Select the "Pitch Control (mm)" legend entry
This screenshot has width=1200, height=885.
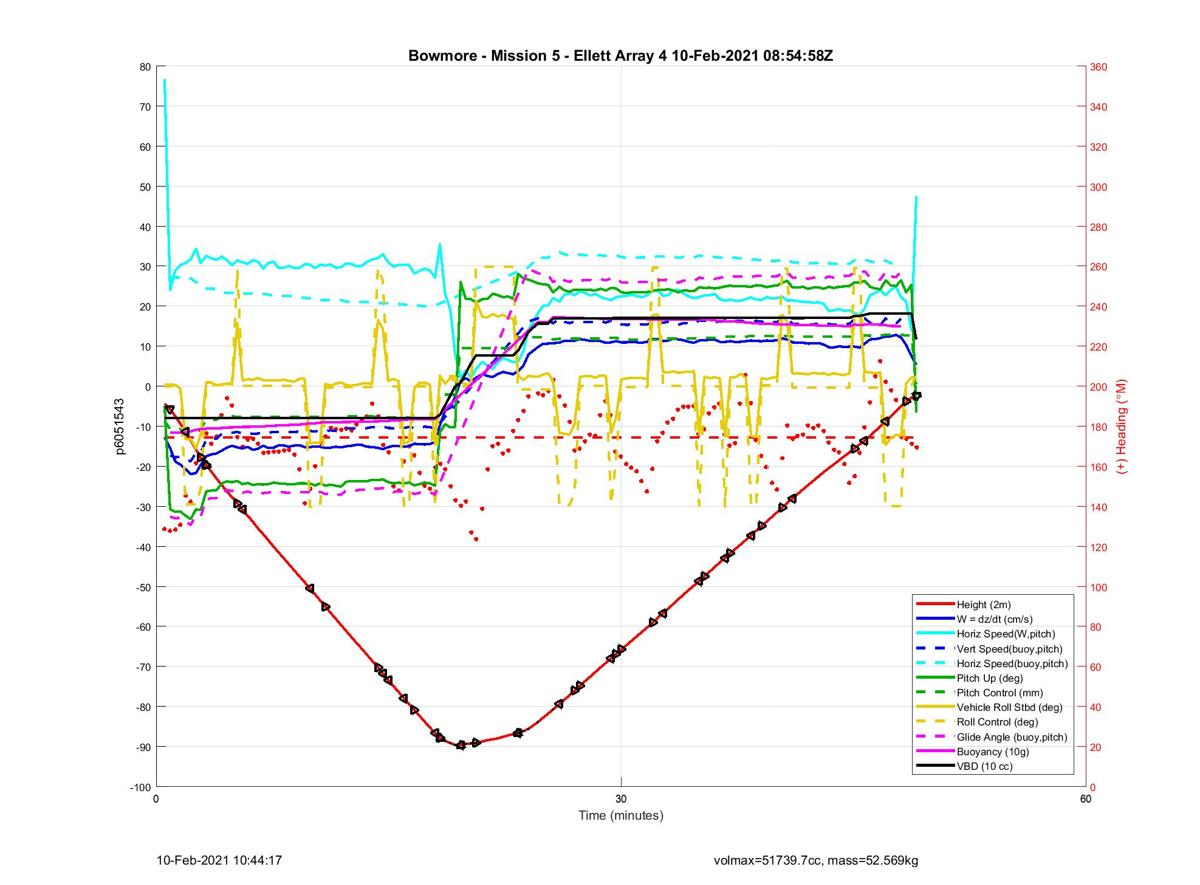tap(1001, 693)
